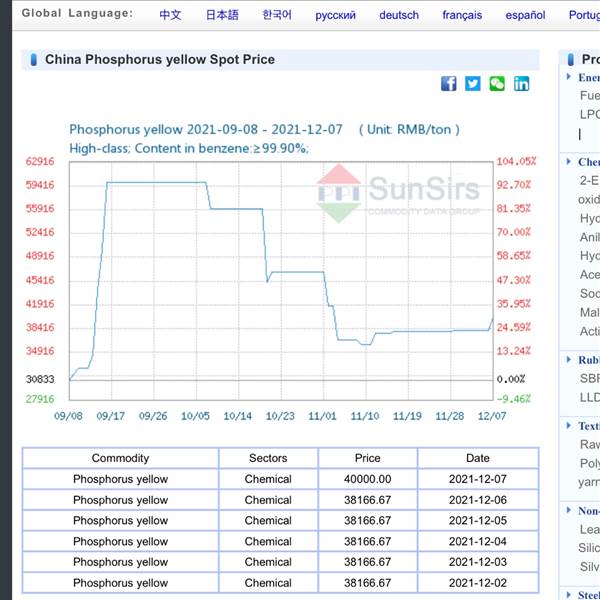
Task: Share the page on Facebook
Action: pyautogui.click(x=448, y=83)
